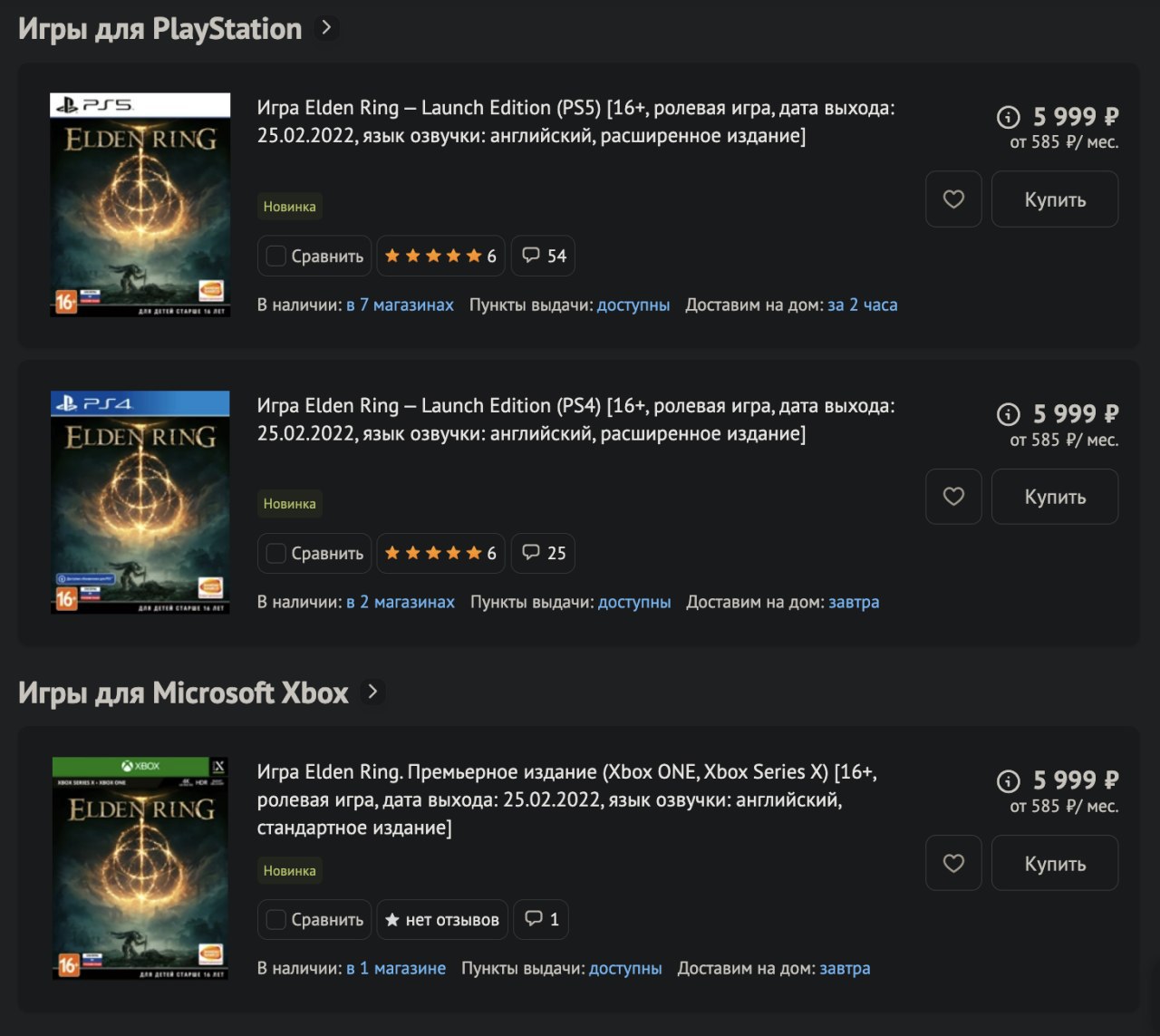This screenshot has width=1160, height=1036.
Task: Click price info icon for PS4 edition
Action: coord(1008,414)
